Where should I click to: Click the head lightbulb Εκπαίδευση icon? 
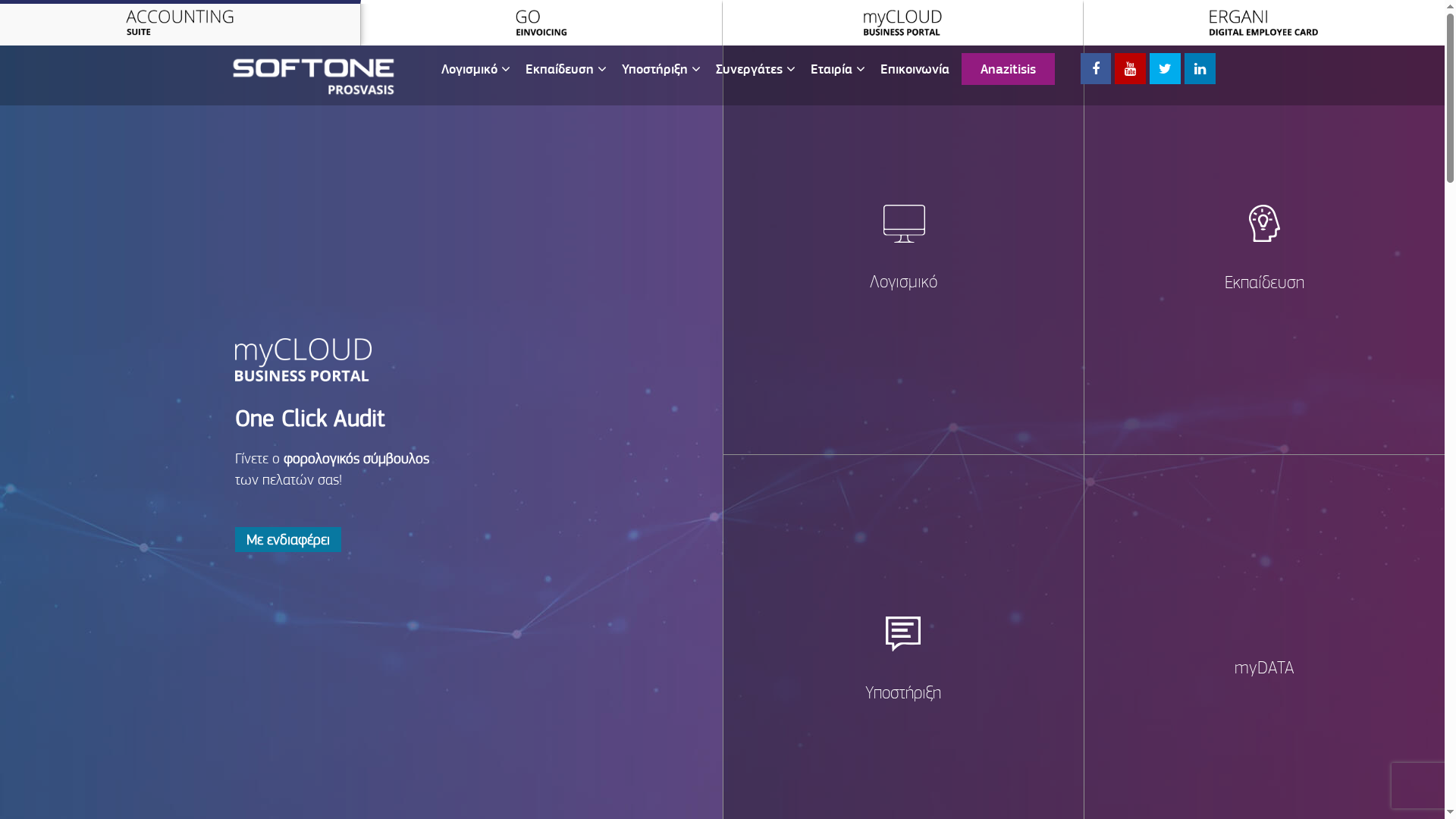[x=1264, y=224]
